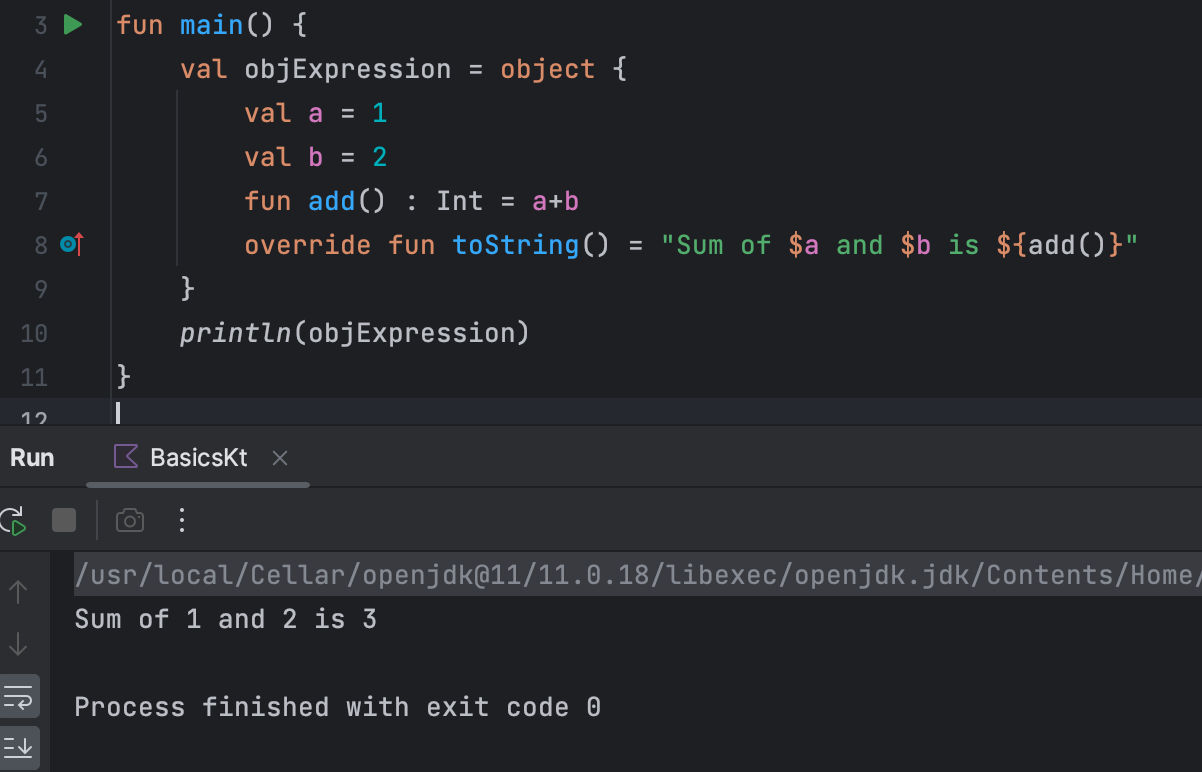Click the Rerun BasicsKt icon
Image resolution: width=1202 pixels, height=772 pixels.
pyautogui.click(x=14, y=520)
